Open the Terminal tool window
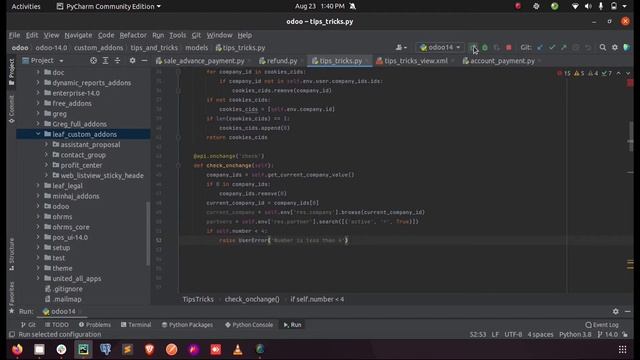This screenshot has width=640, height=360. pos(136,325)
